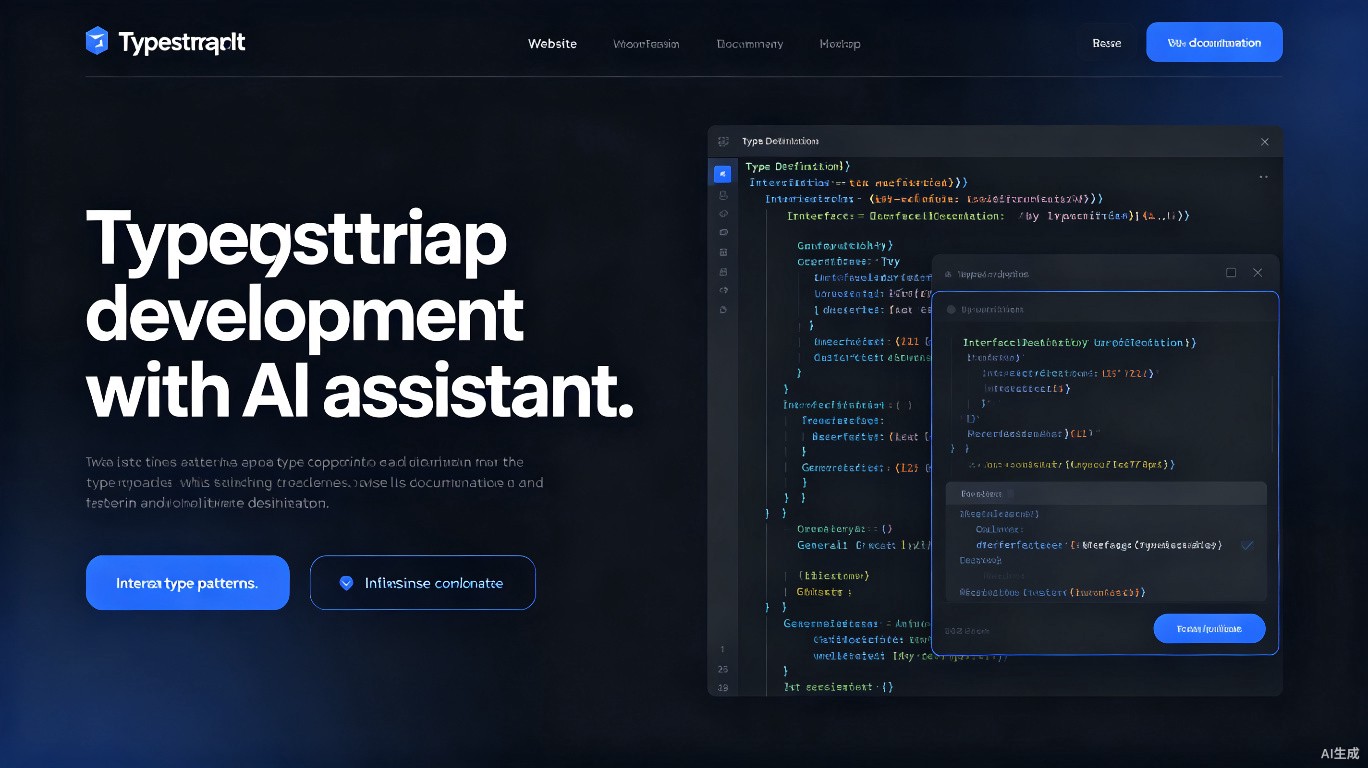Click the shield icon in the outlined hero button

point(346,583)
